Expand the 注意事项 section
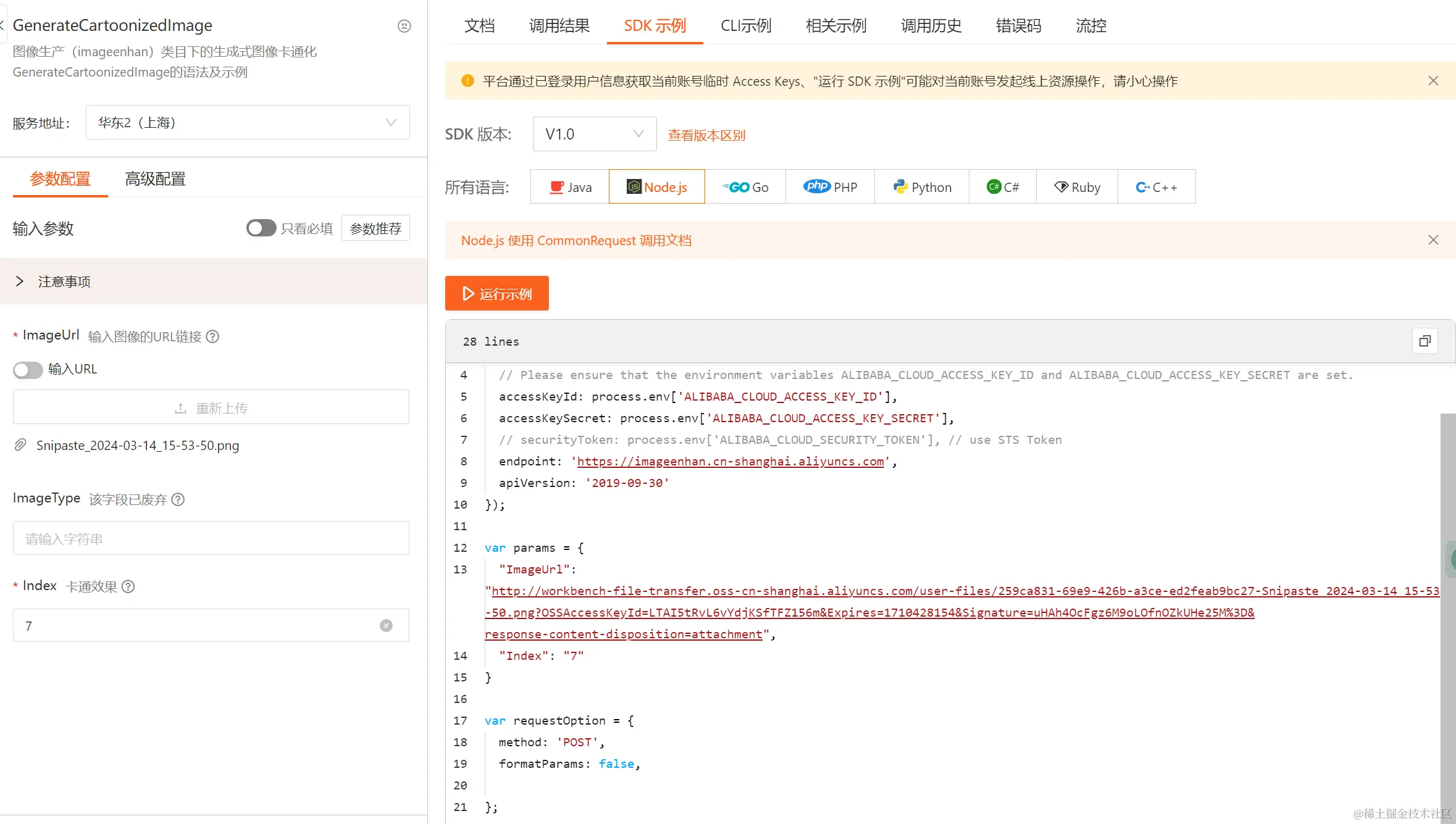The height and width of the screenshot is (824, 1456). tap(214, 281)
